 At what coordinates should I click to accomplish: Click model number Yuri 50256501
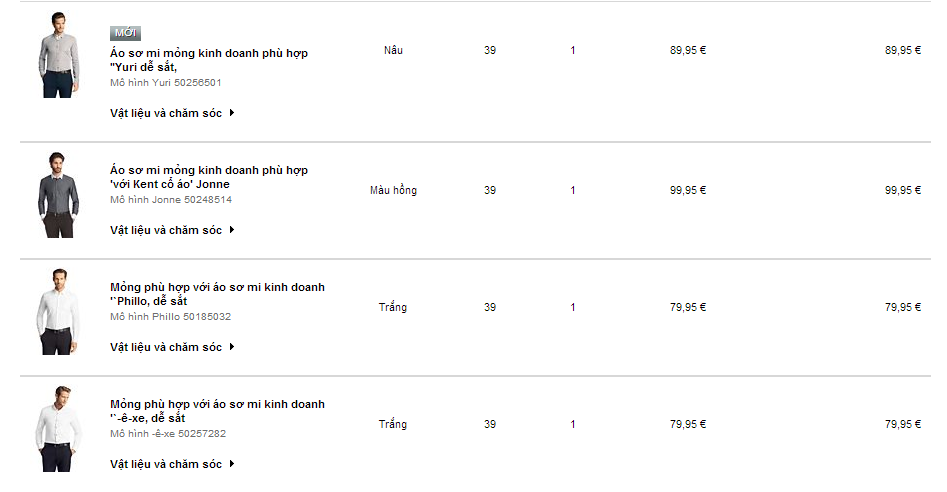point(165,83)
